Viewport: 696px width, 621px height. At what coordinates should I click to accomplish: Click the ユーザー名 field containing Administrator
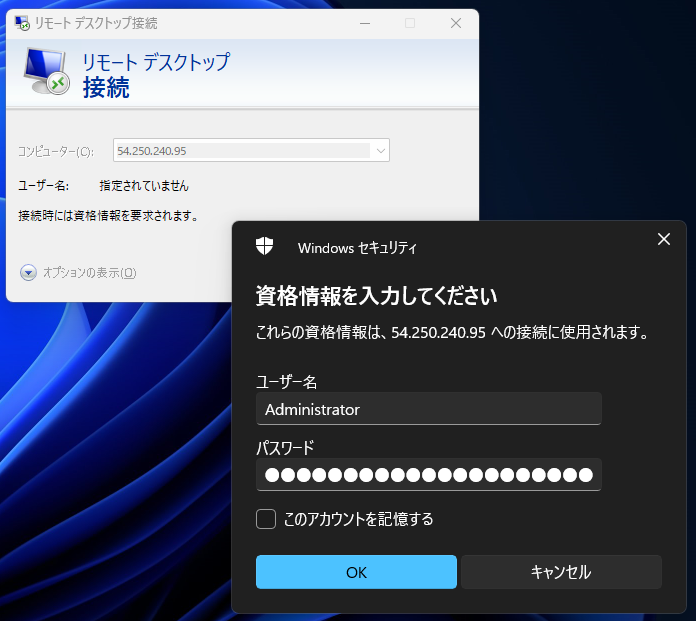coord(429,409)
